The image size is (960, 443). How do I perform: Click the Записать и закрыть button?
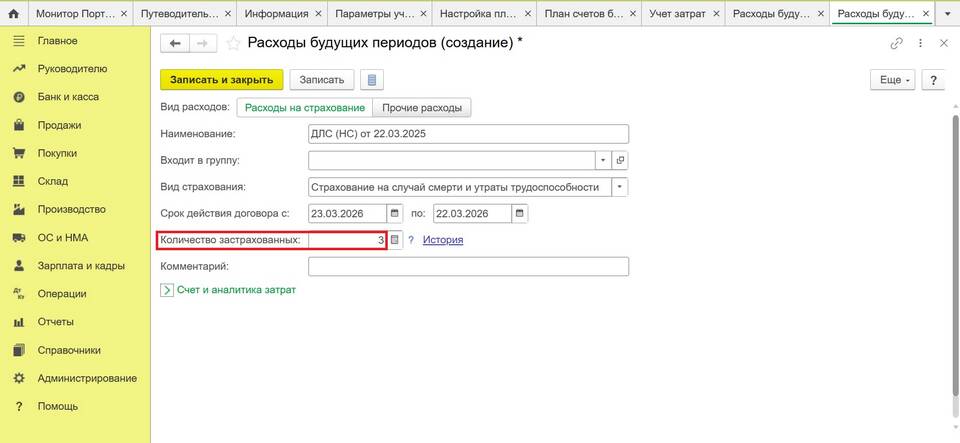point(222,80)
